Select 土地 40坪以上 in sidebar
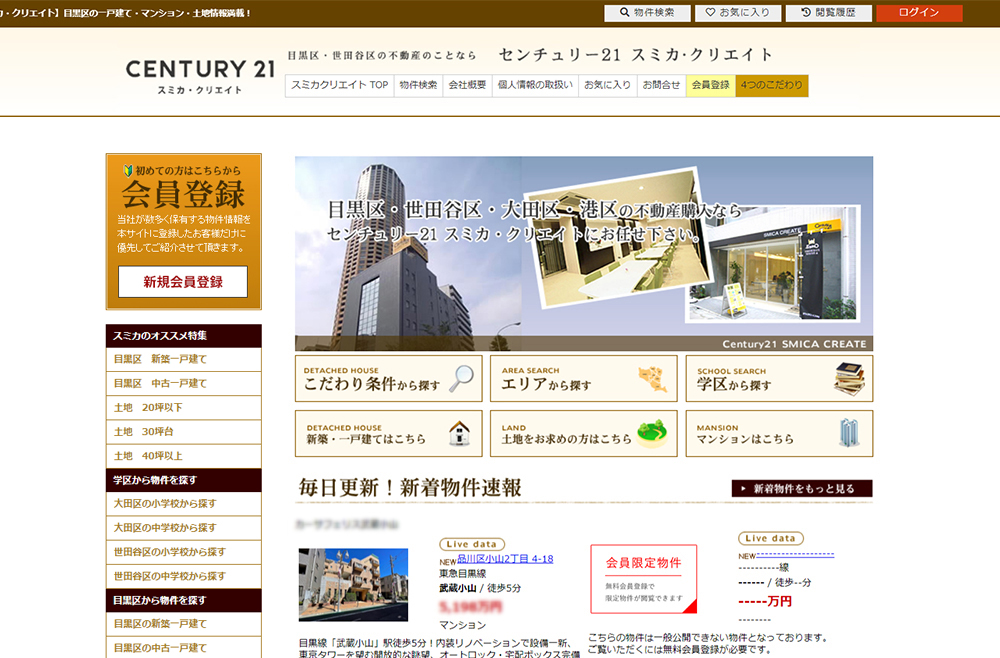Screen dimensions: 1000x658 coord(184,457)
